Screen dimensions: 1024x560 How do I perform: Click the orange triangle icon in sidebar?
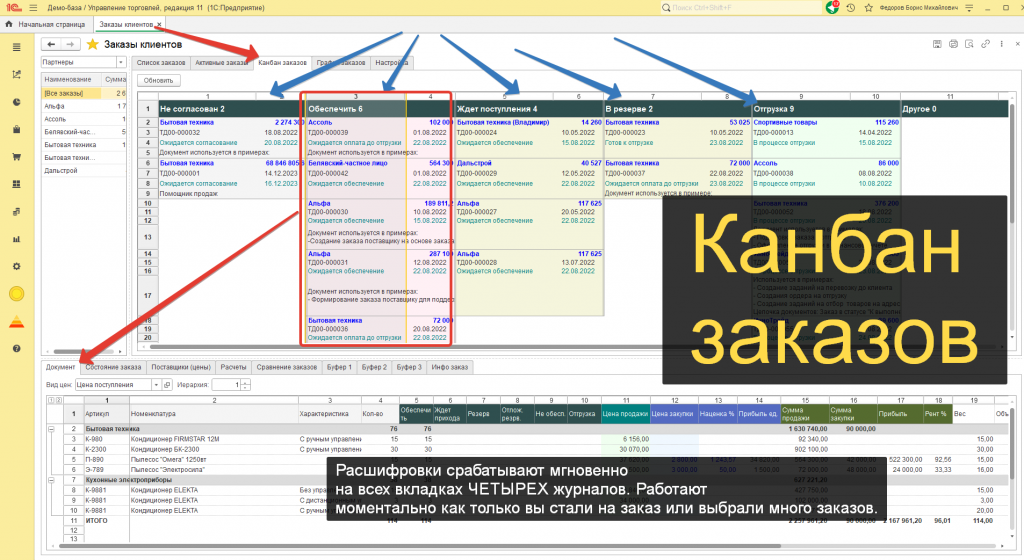16,322
